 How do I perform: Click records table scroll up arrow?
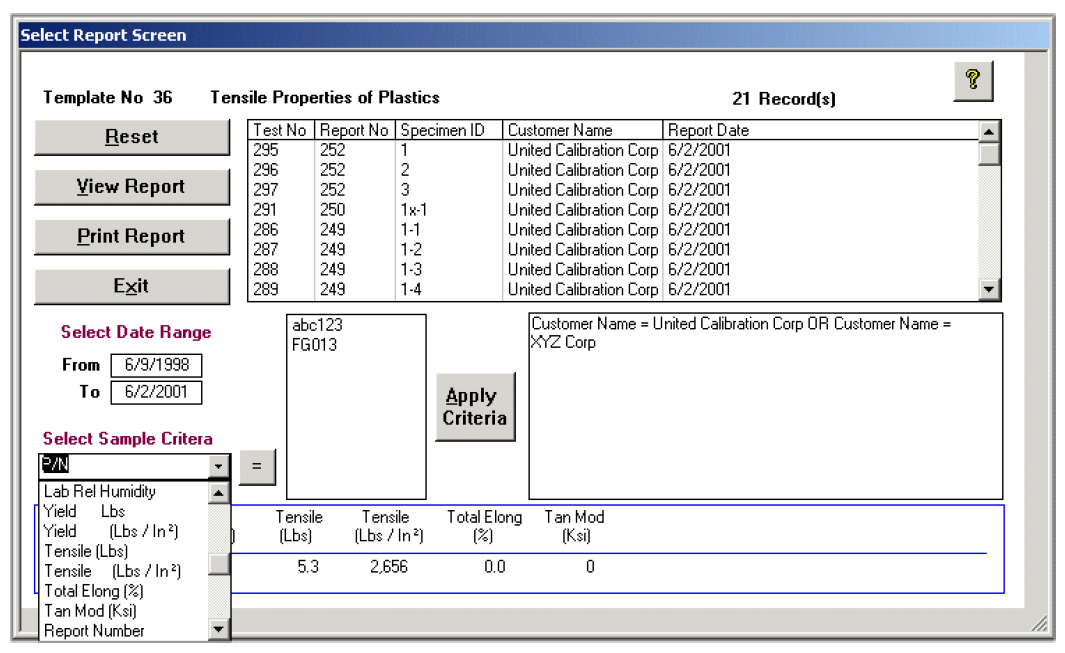tap(989, 132)
